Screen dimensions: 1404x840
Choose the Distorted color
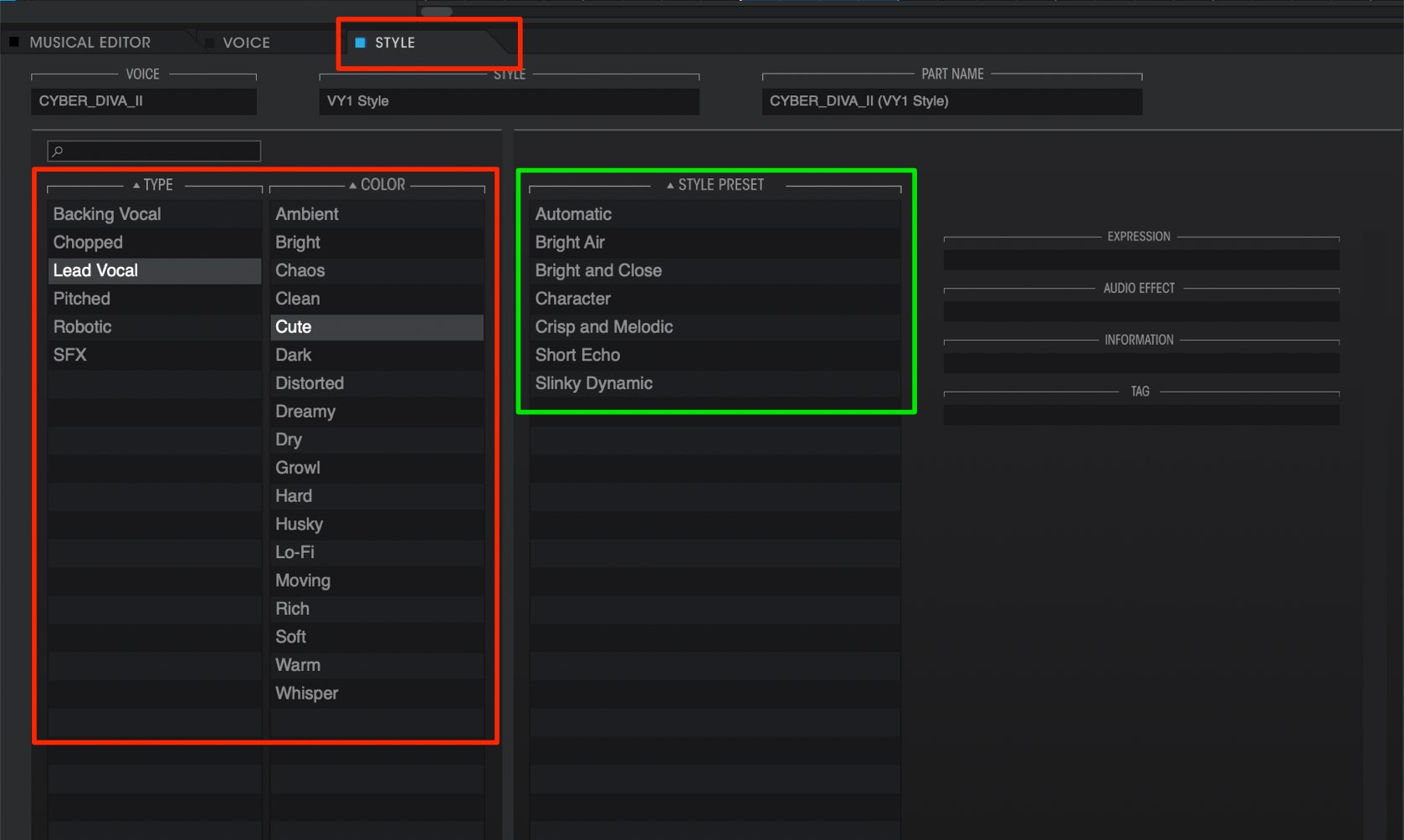[377, 383]
